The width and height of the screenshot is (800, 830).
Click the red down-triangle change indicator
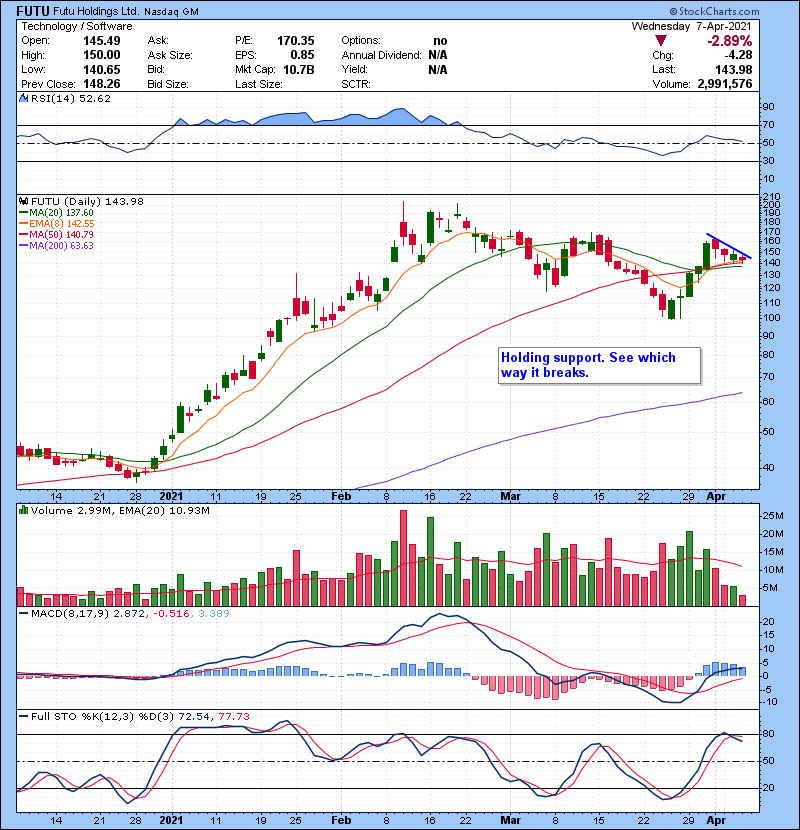pos(660,40)
